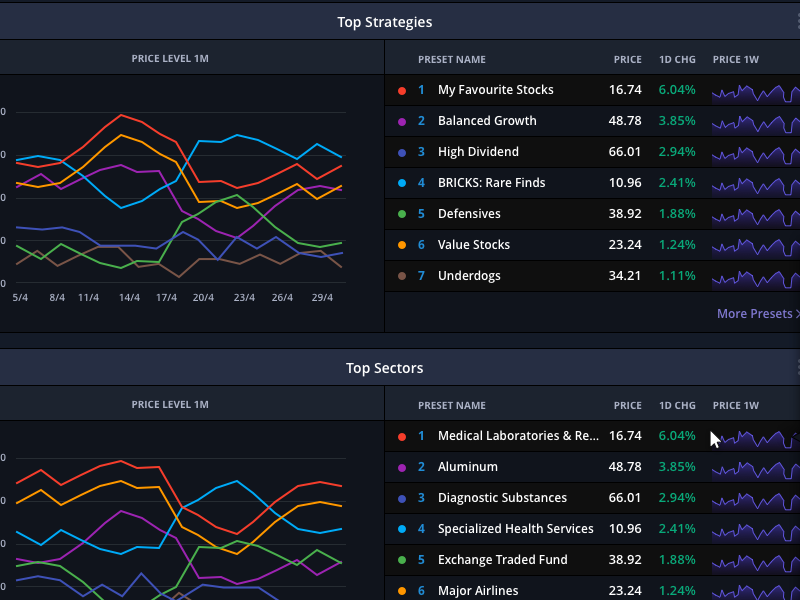
Task: Click dark blue dot beside Diagnostic Substances
Action: coord(402,498)
